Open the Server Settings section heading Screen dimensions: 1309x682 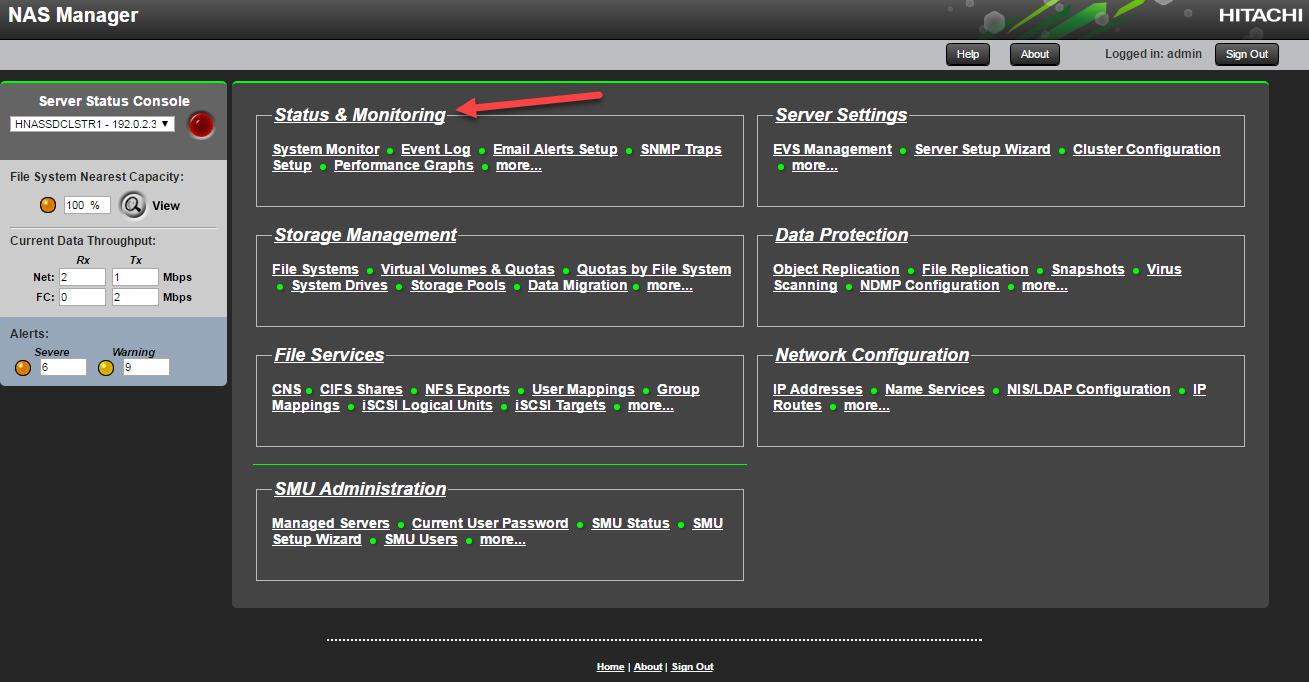click(x=841, y=115)
